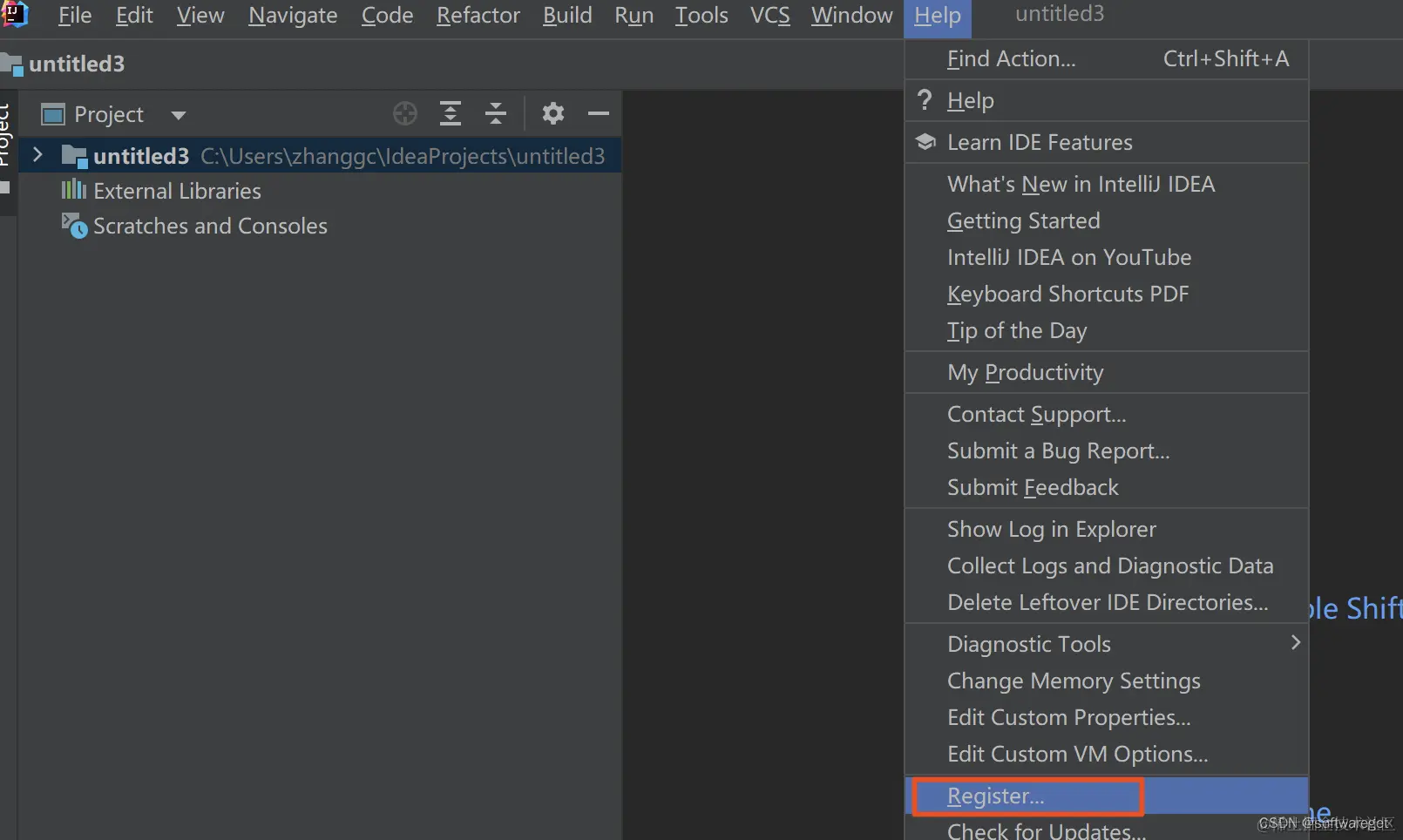
Task: Click the External Libraries bars icon
Action: pyautogui.click(x=74, y=190)
